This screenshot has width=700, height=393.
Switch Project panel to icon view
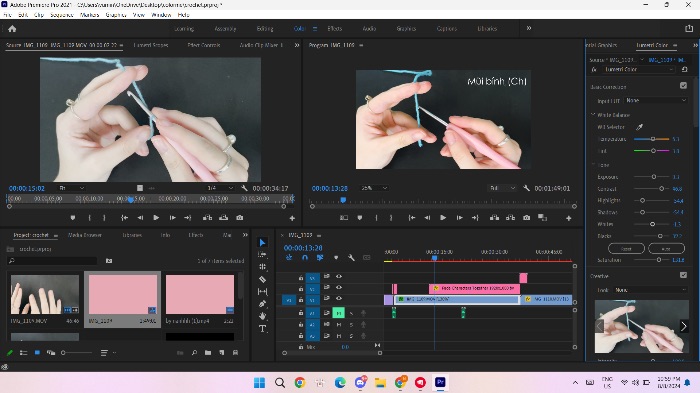coord(38,353)
